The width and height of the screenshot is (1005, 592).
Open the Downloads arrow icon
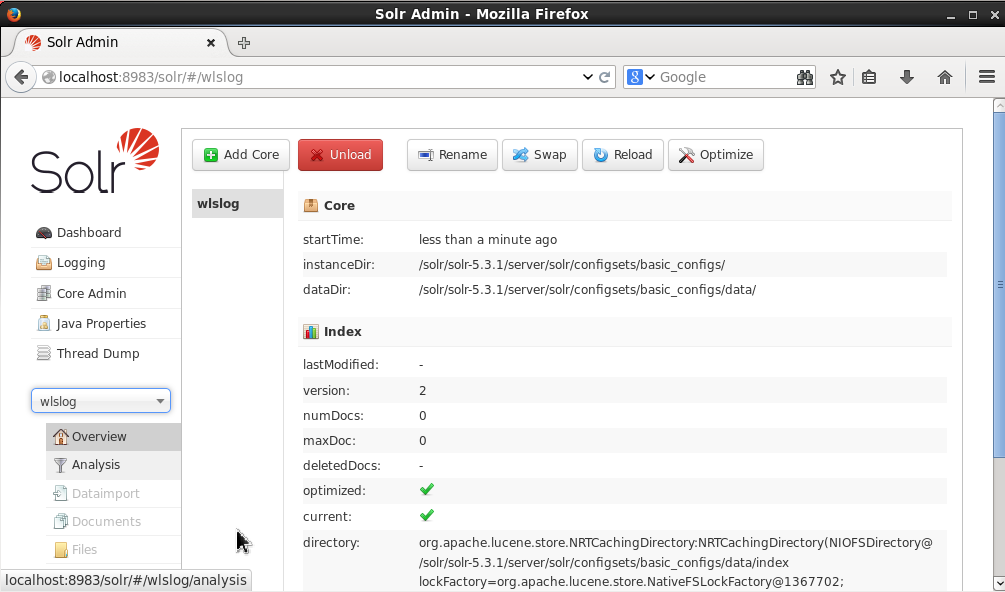click(907, 78)
